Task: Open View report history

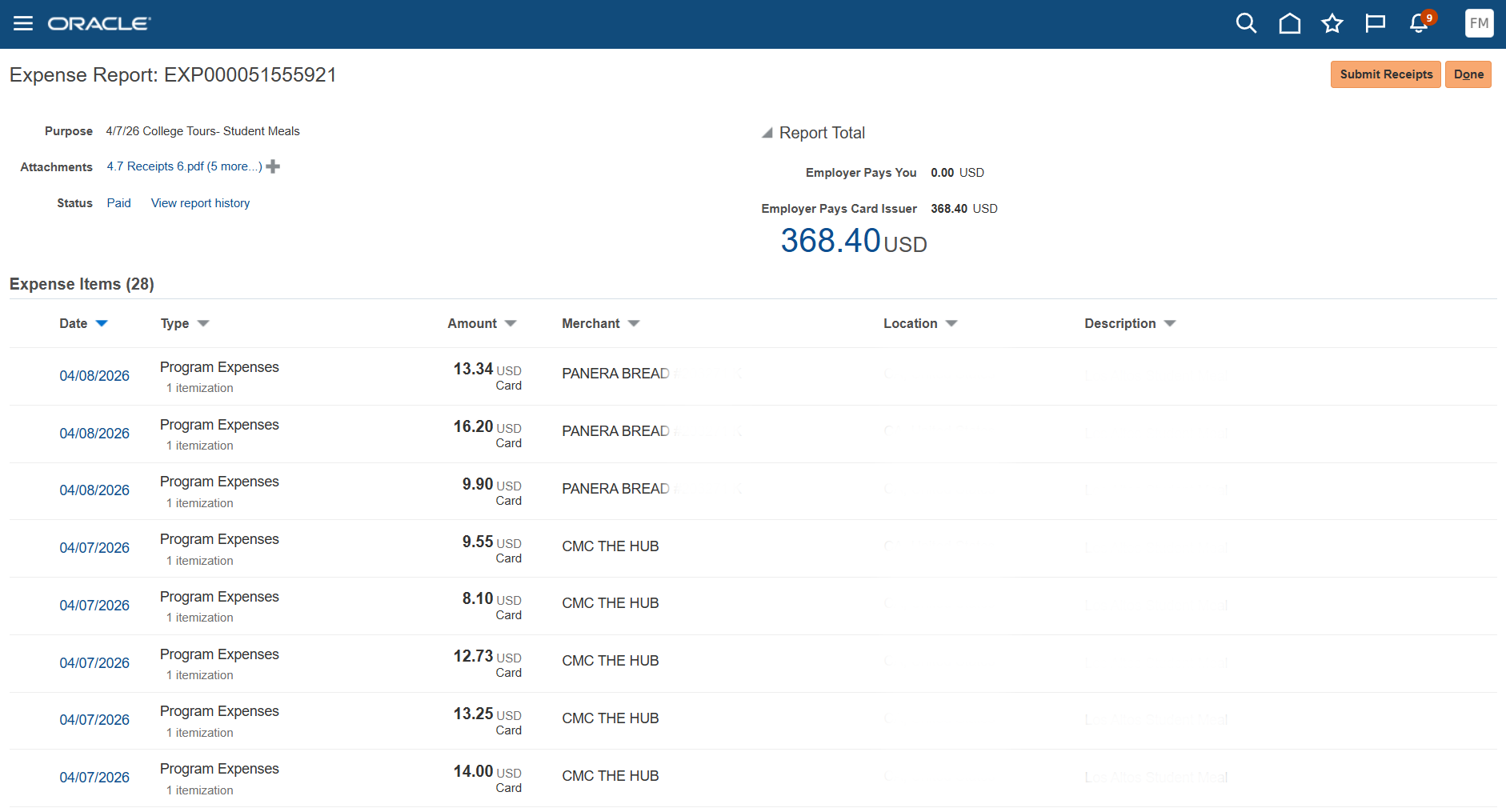Action: tap(200, 203)
